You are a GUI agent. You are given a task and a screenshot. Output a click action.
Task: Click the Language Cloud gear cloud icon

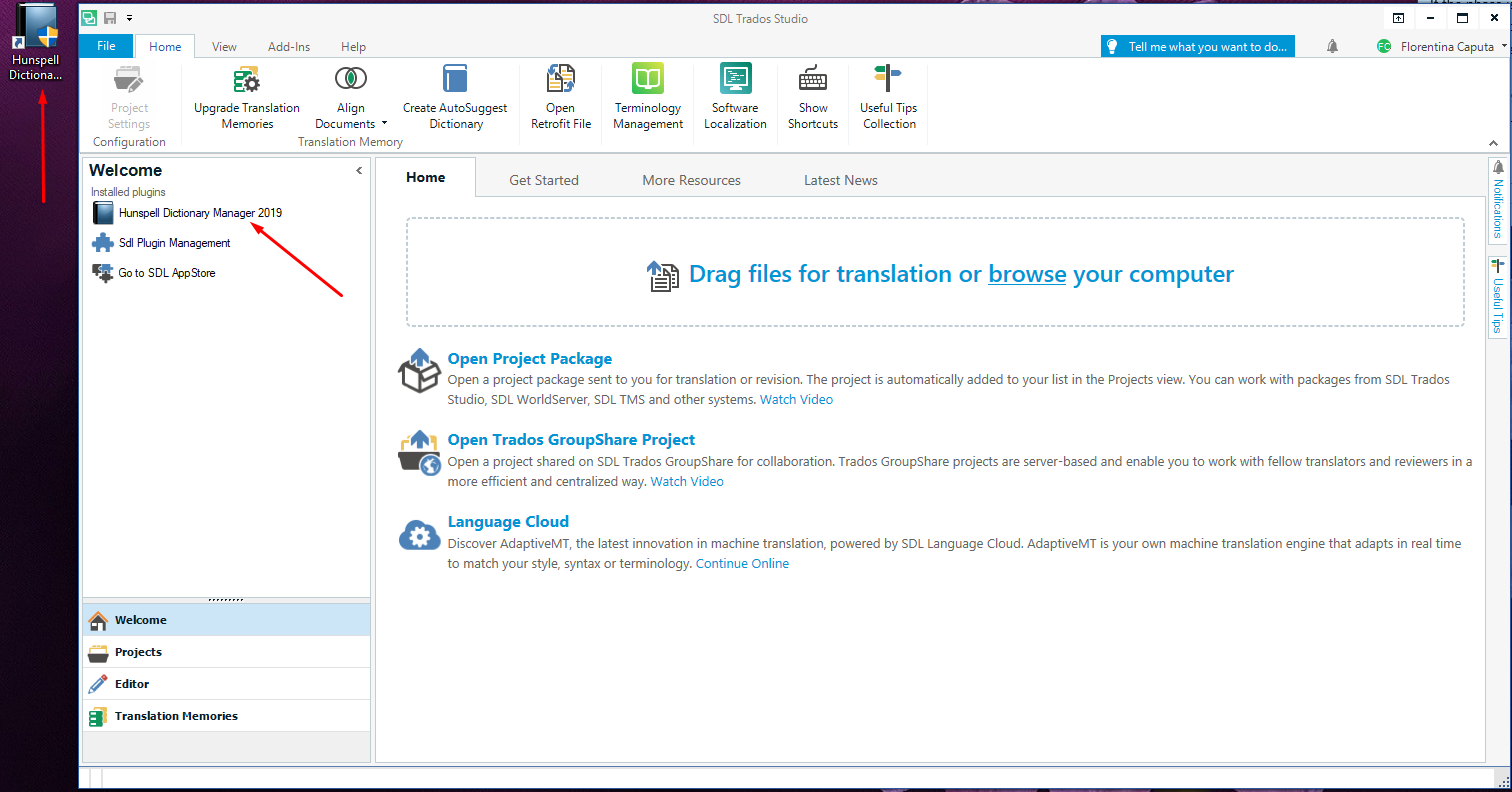(x=419, y=535)
